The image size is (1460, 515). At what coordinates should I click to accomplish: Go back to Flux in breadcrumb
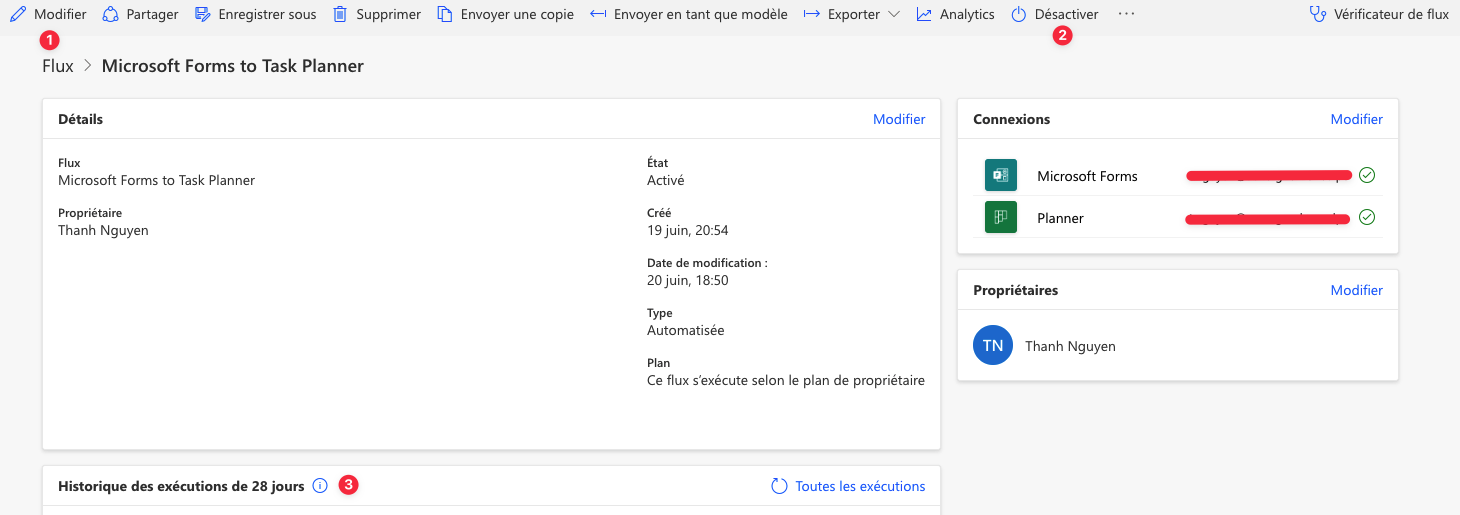tap(58, 66)
